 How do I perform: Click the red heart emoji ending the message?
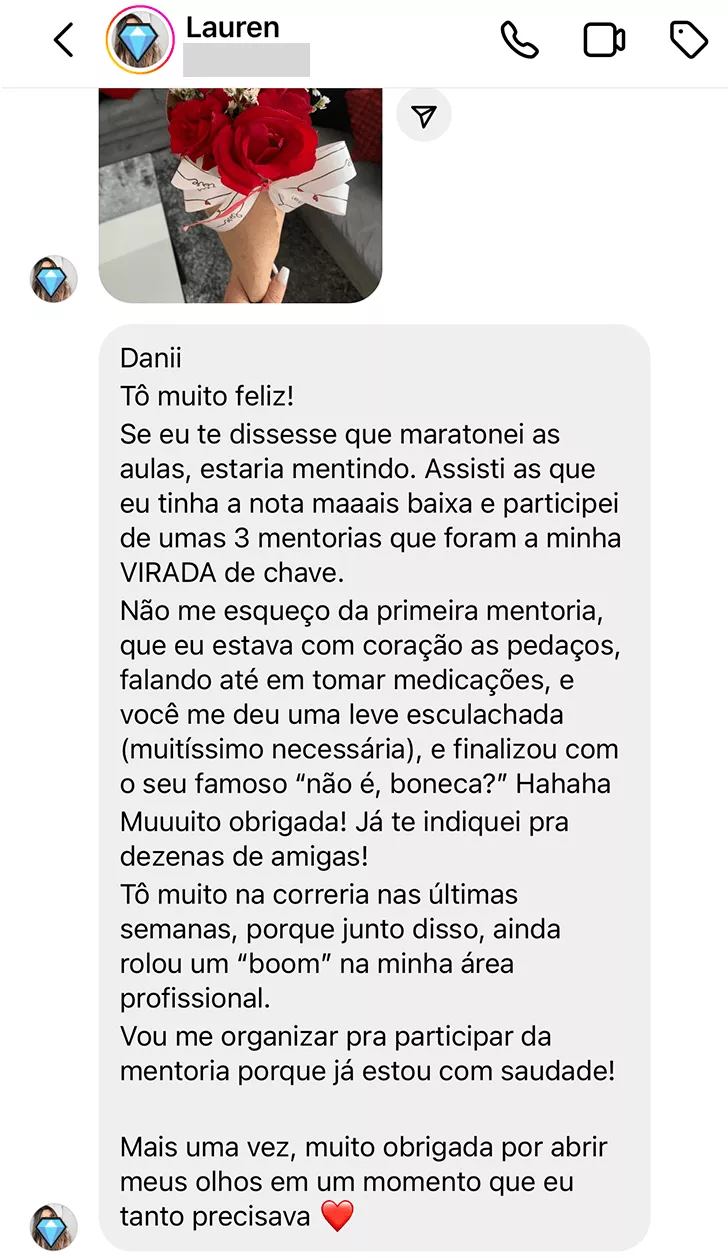tap(338, 1216)
